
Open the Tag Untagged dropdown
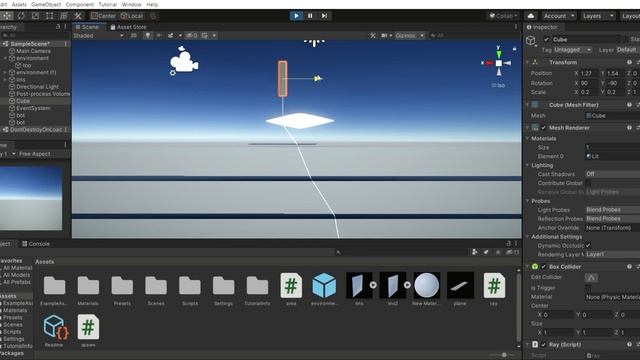572,50
